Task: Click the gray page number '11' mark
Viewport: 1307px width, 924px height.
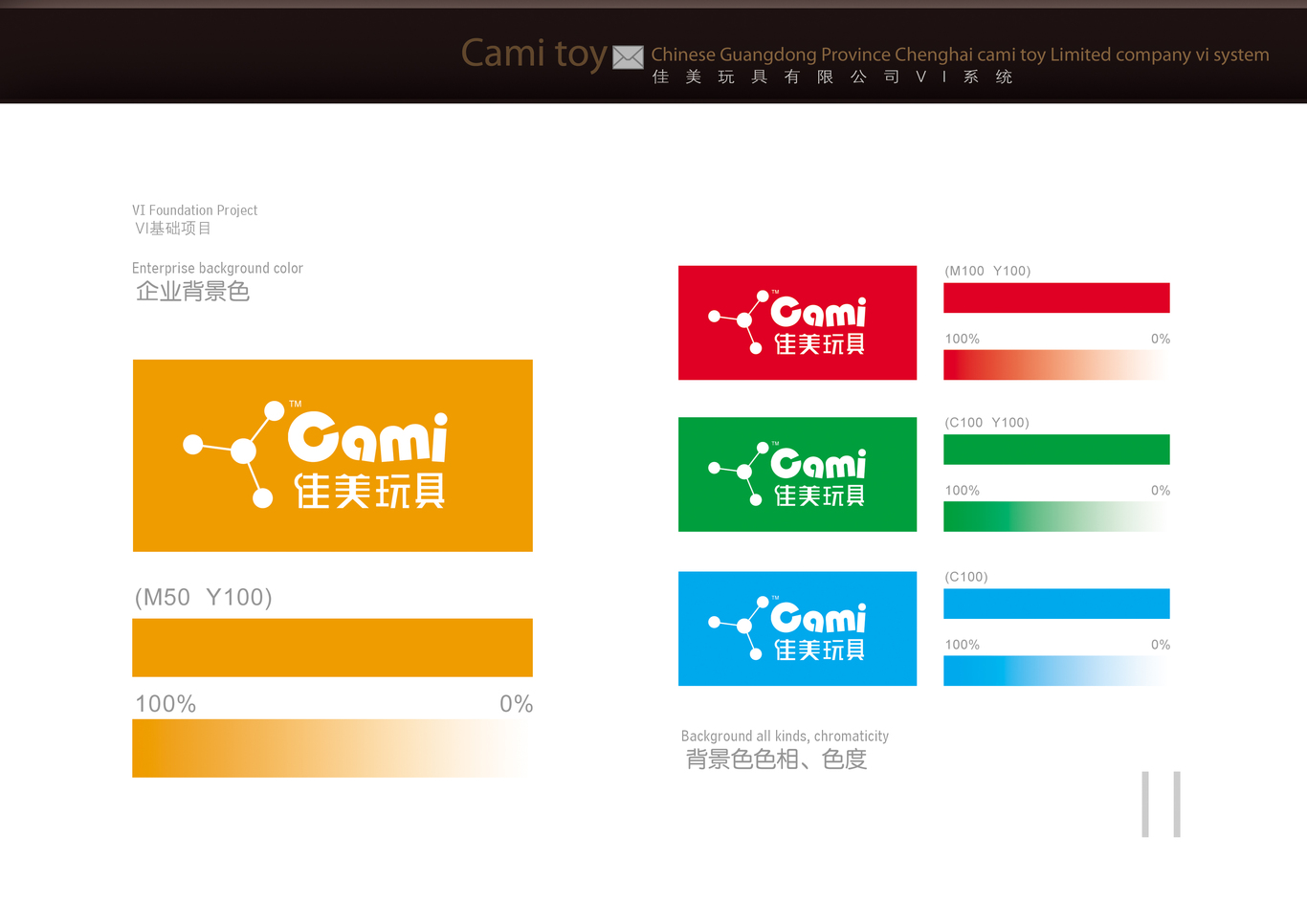Action: [1161, 804]
